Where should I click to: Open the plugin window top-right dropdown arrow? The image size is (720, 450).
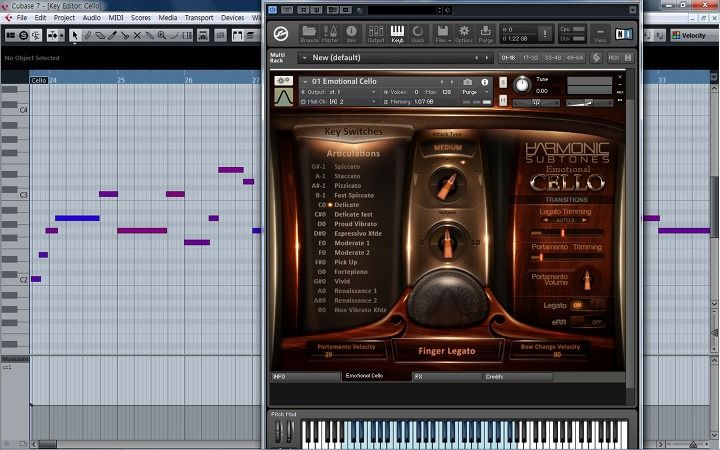pyautogui.click(x=632, y=10)
